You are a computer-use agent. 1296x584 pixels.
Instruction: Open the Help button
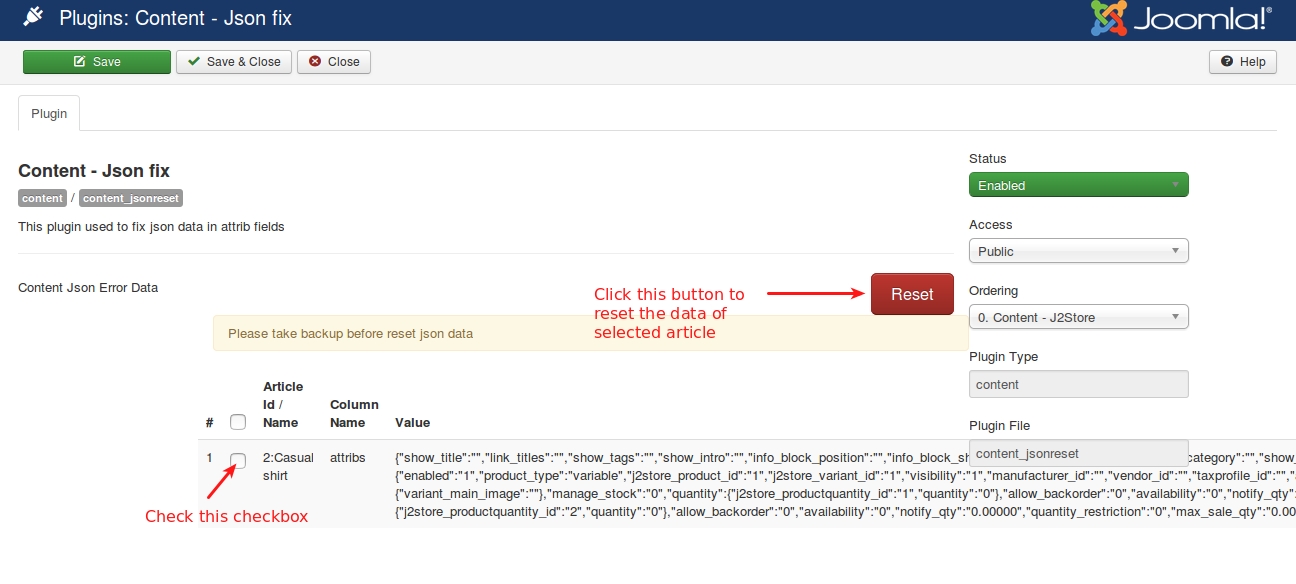tap(1243, 62)
